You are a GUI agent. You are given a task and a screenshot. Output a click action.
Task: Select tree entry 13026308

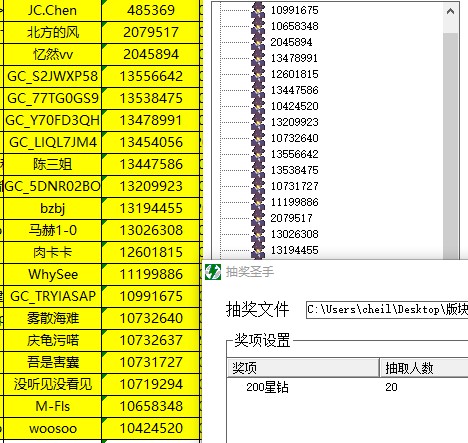294,234
